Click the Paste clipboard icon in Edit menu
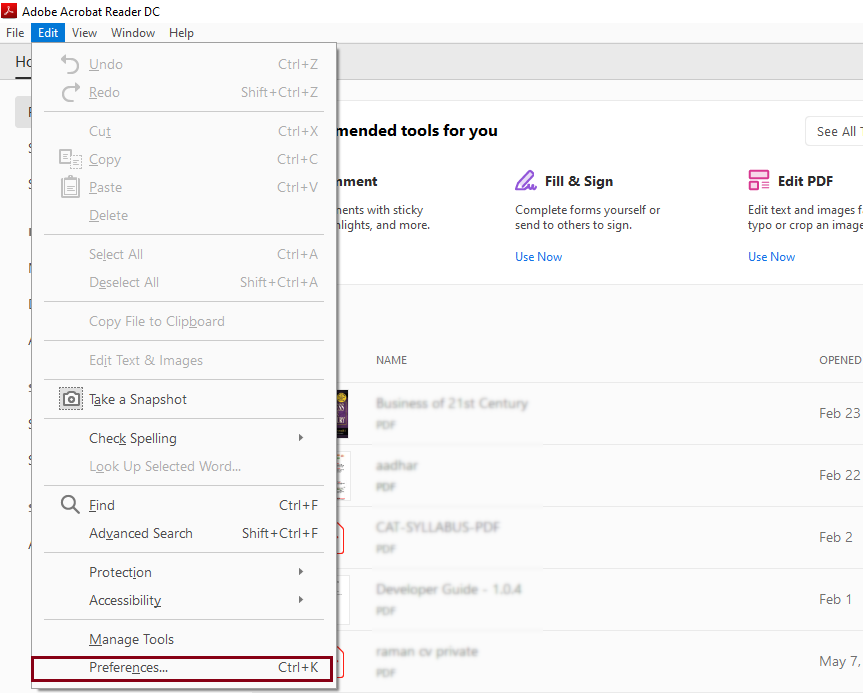 [x=70, y=187]
